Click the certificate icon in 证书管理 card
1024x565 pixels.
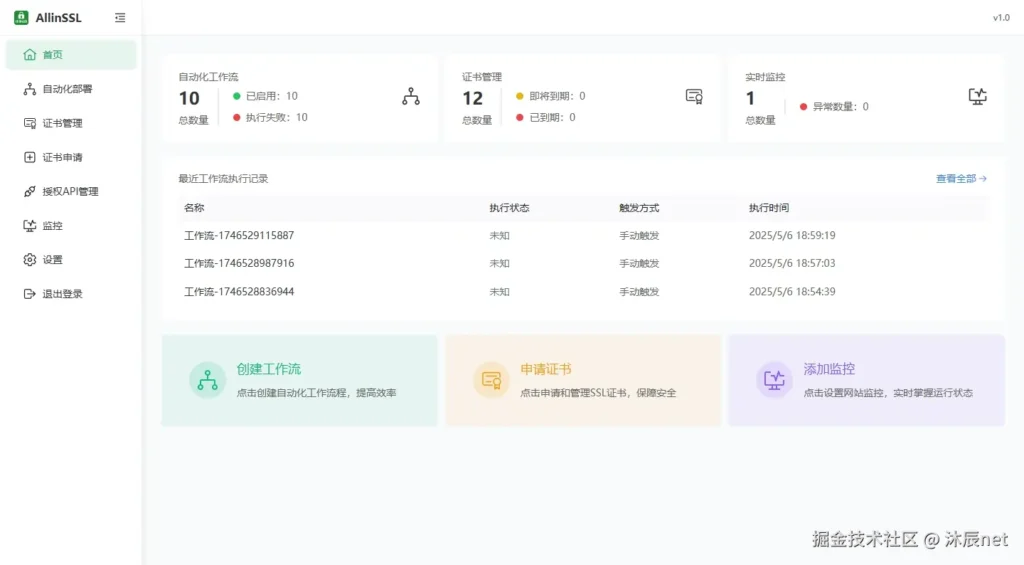[x=694, y=97]
